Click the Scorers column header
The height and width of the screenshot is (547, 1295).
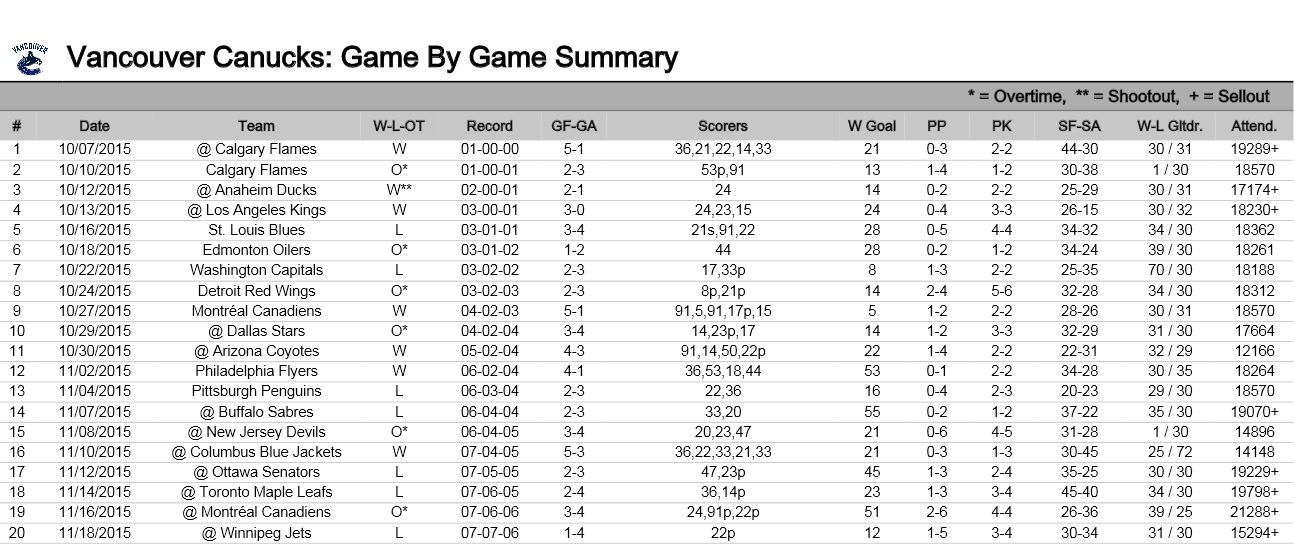[x=722, y=126]
